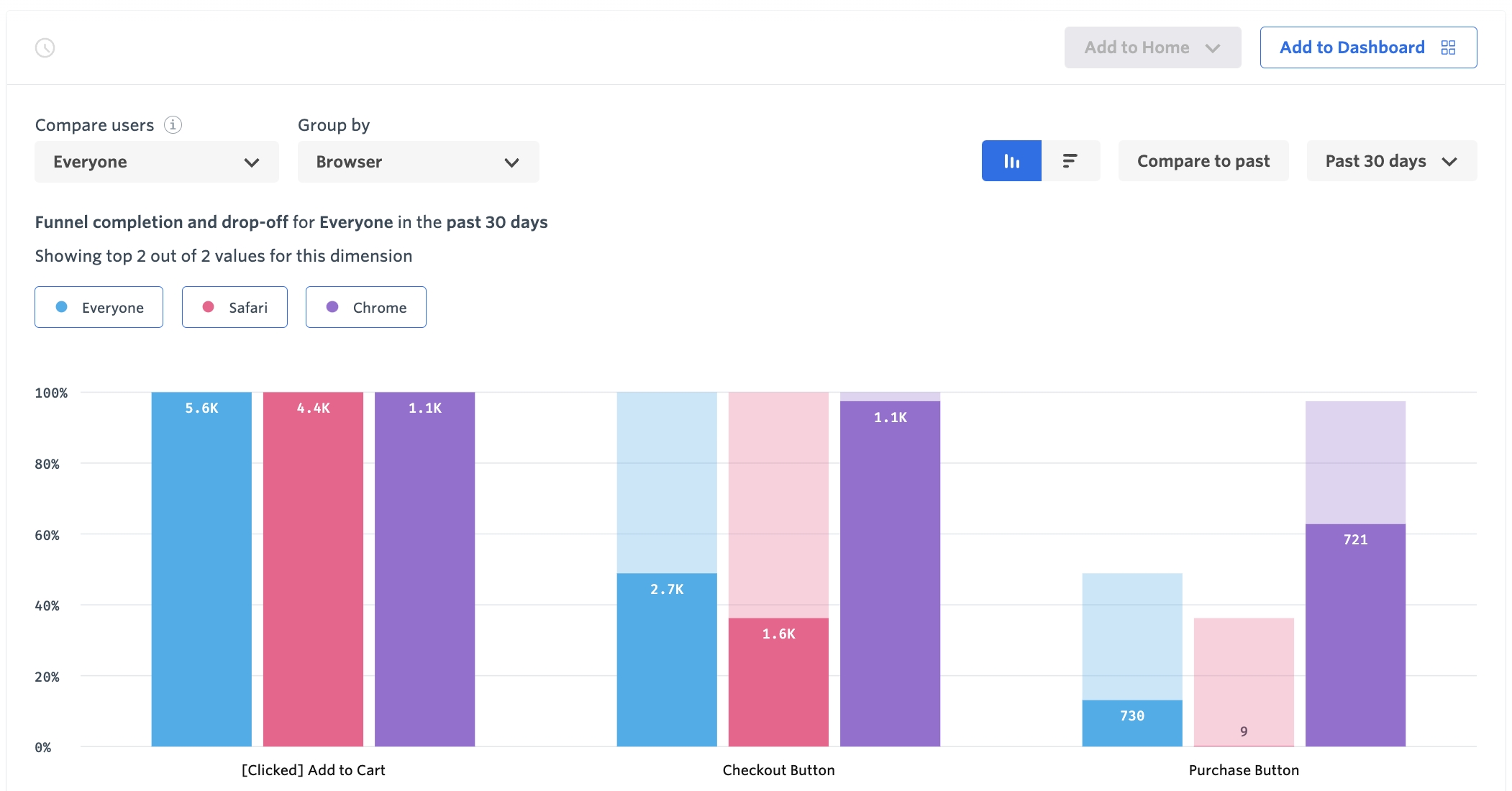Screen dimensions: 1512x791
Task: Toggle the Chrome series legend
Action: 365,308
